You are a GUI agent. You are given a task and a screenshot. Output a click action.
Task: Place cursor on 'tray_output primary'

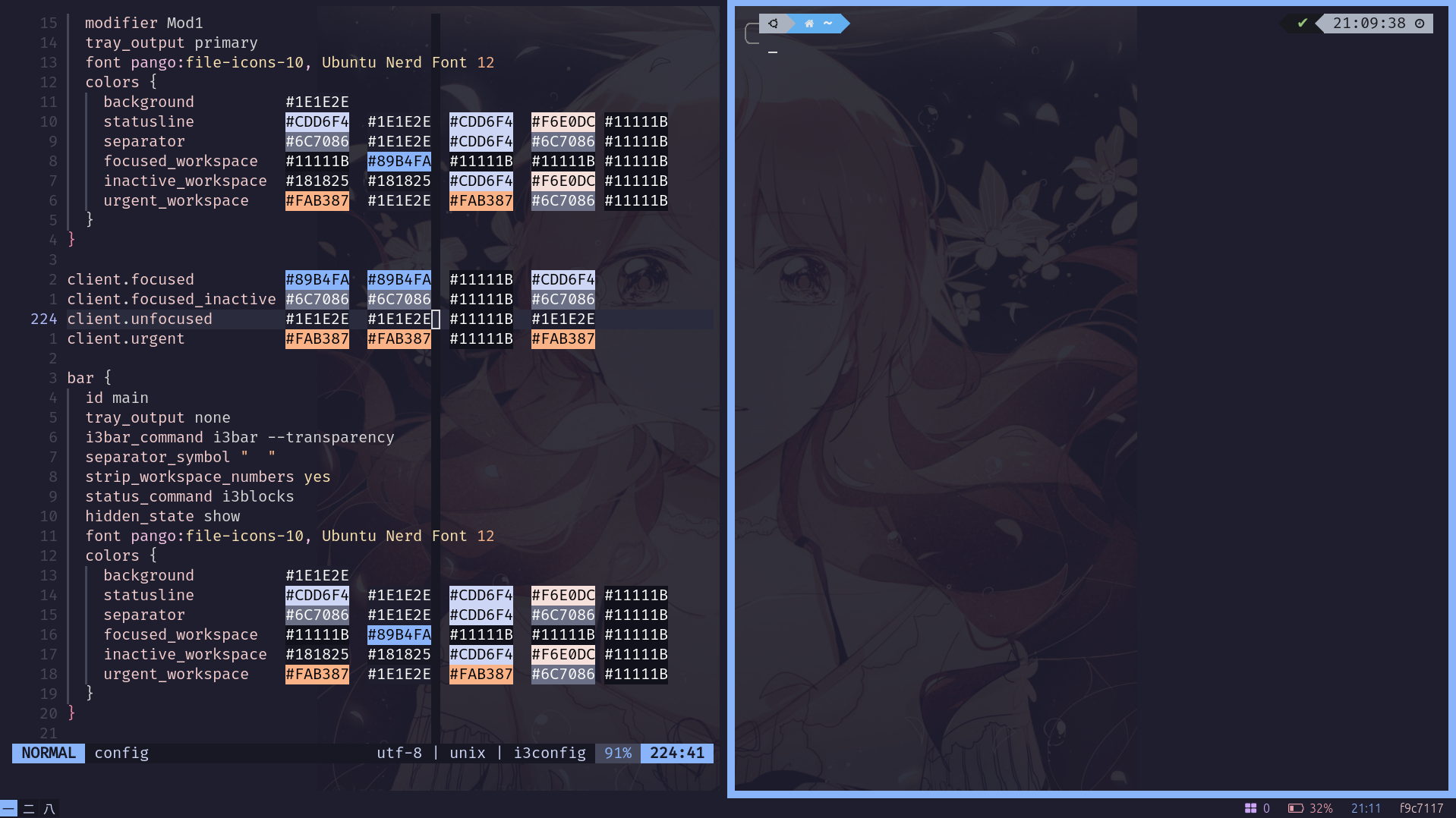(x=172, y=42)
